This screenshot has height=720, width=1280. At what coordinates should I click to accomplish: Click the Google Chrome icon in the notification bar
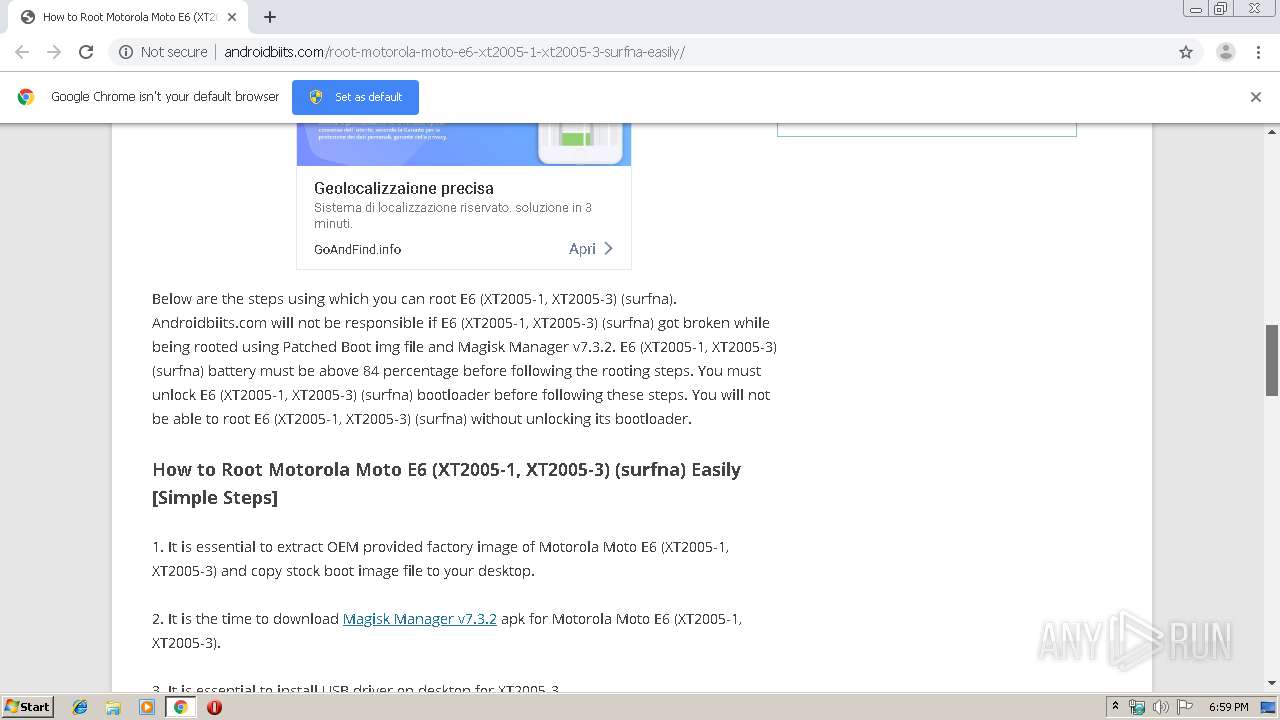coord(26,97)
